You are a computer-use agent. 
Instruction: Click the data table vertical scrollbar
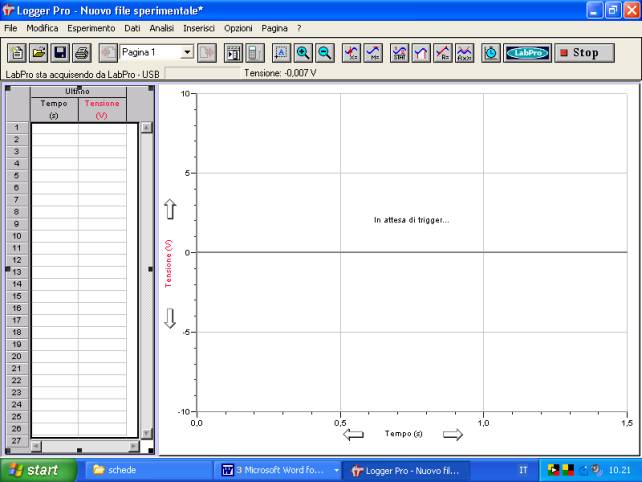146,280
